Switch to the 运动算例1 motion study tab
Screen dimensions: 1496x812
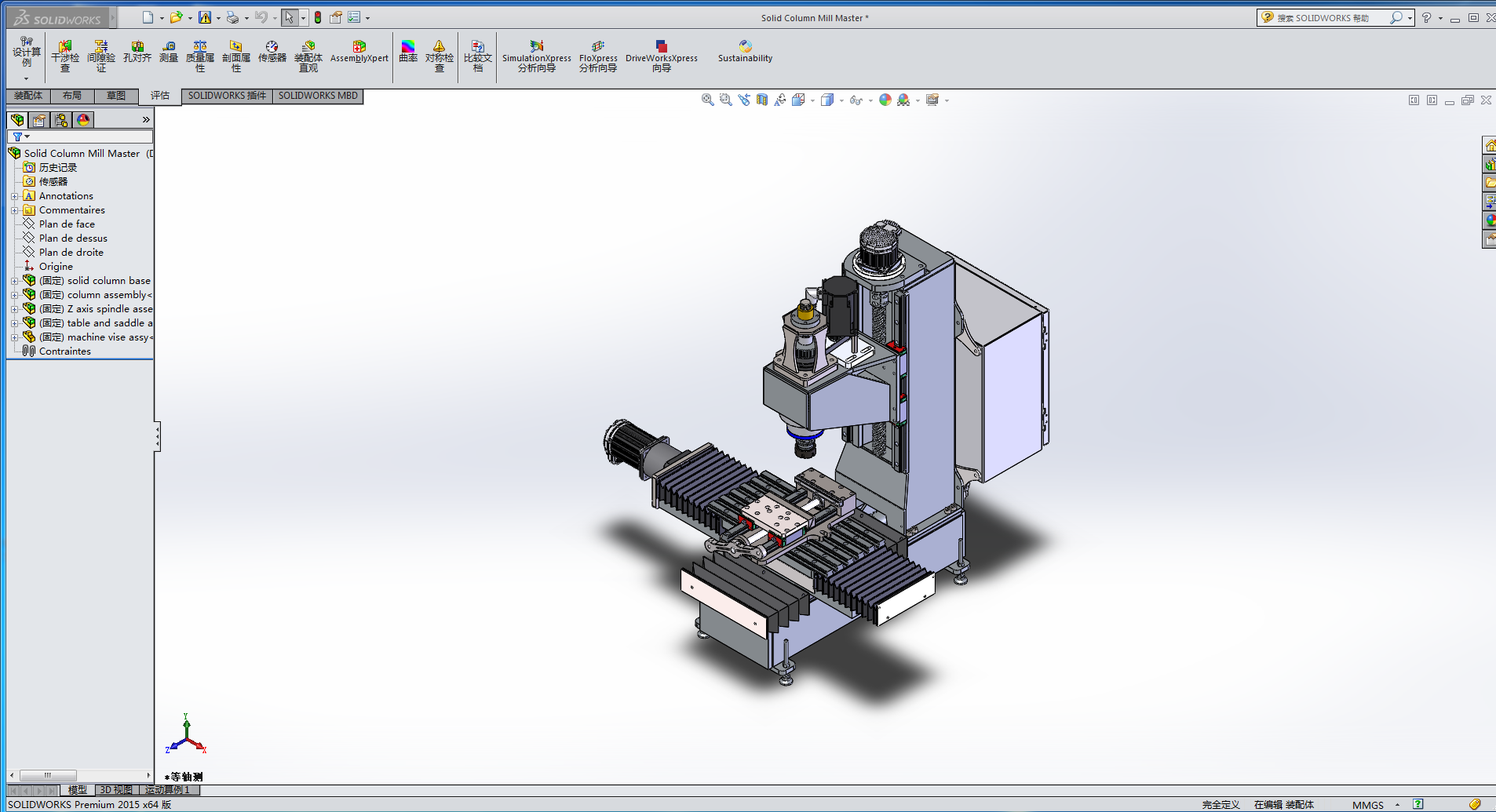pos(166,790)
